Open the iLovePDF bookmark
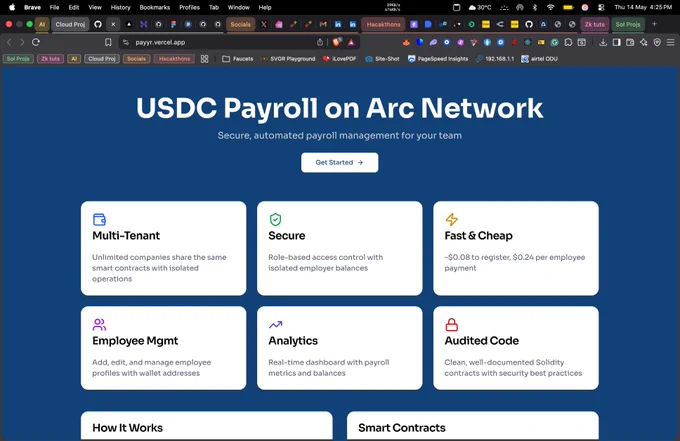The image size is (680, 441). 339,59
